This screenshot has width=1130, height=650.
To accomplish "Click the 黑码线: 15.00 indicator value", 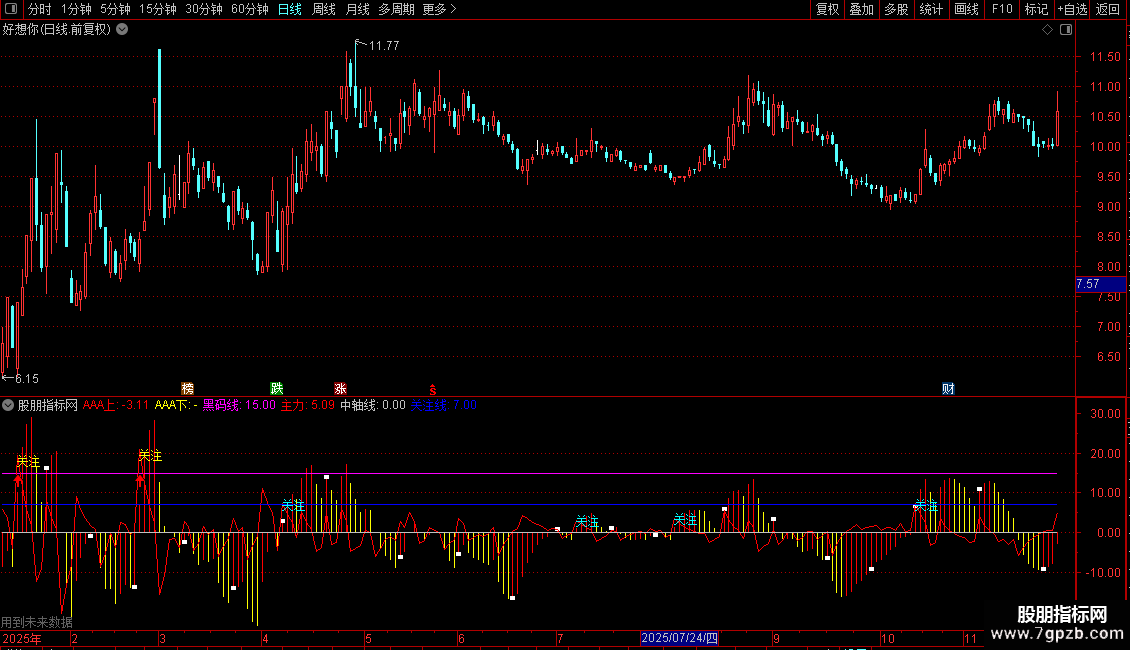I will click(x=239, y=405).
